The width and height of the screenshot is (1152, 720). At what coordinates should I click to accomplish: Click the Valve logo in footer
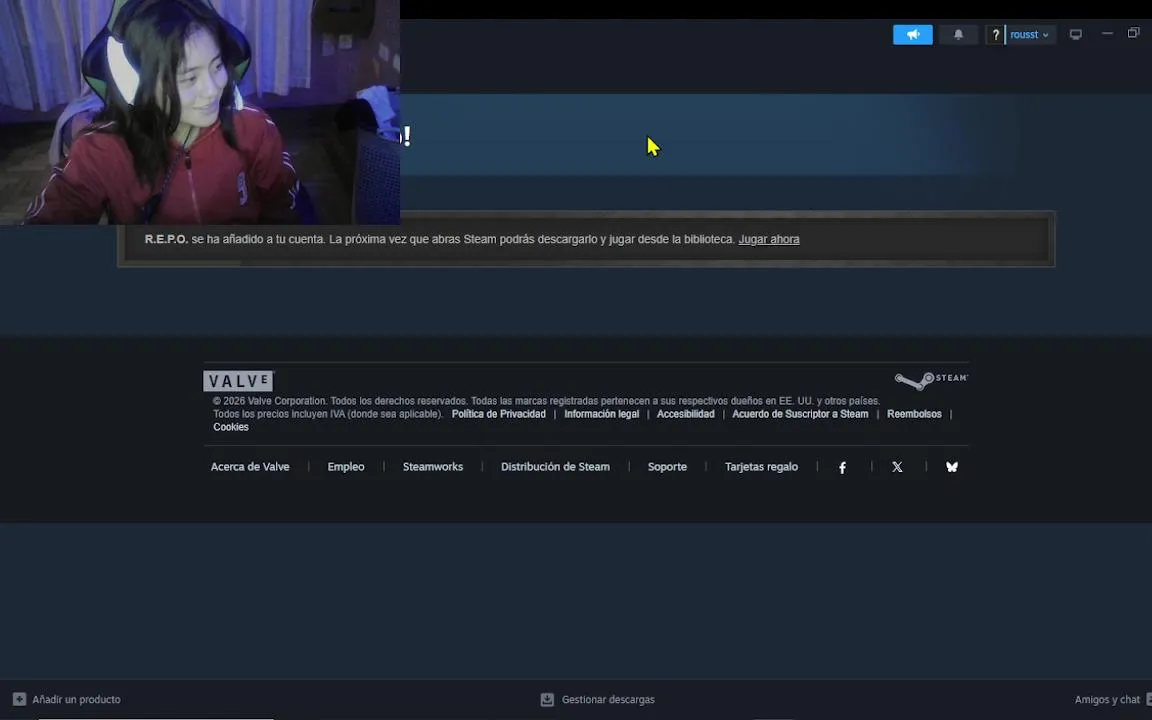[x=238, y=381]
